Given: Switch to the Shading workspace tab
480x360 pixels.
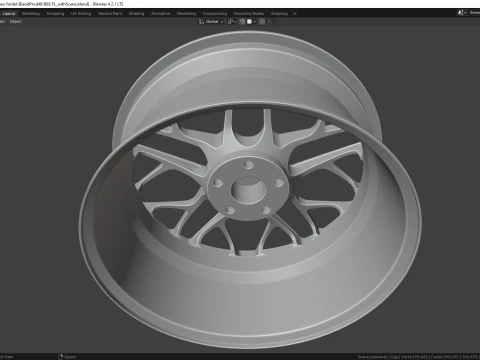Looking at the screenshot, I should (x=137, y=14).
